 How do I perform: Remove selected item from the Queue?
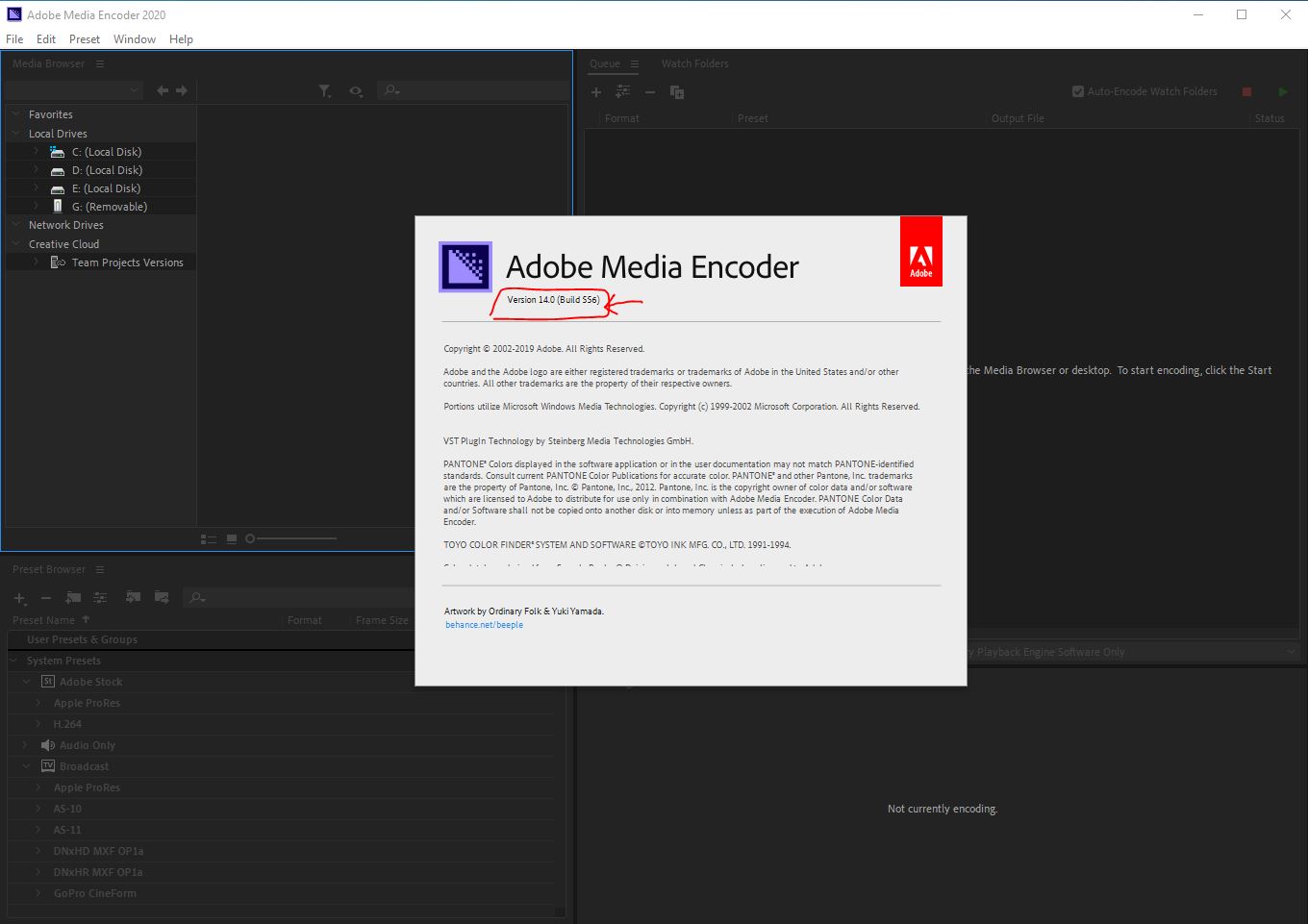point(650,92)
